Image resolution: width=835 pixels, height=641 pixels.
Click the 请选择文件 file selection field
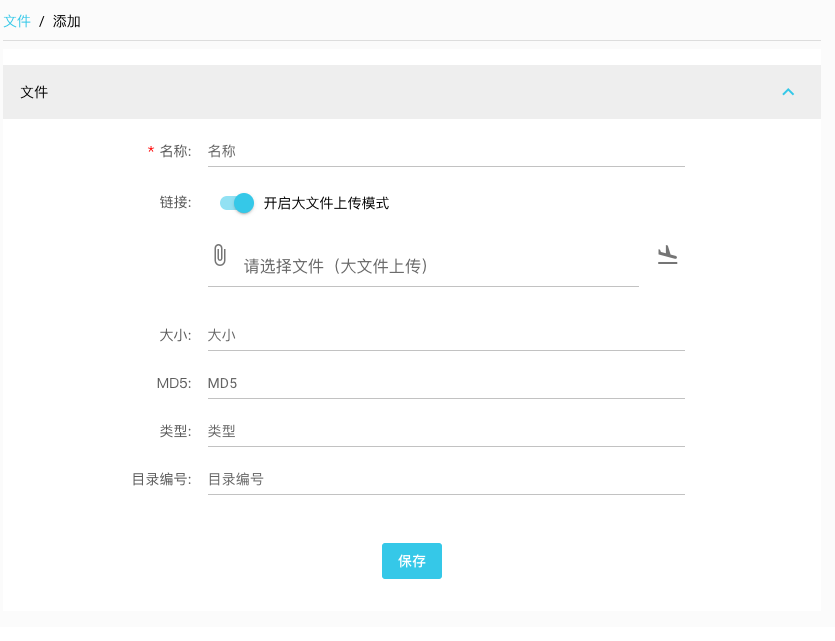click(430, 267)
